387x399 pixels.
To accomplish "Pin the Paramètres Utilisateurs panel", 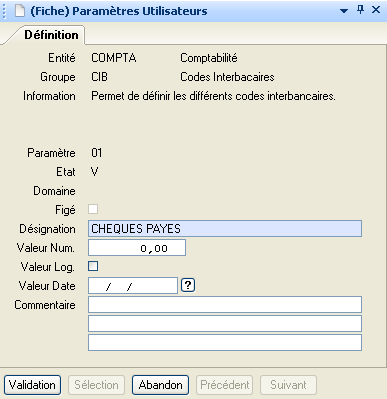I will (x=360, y=10).
